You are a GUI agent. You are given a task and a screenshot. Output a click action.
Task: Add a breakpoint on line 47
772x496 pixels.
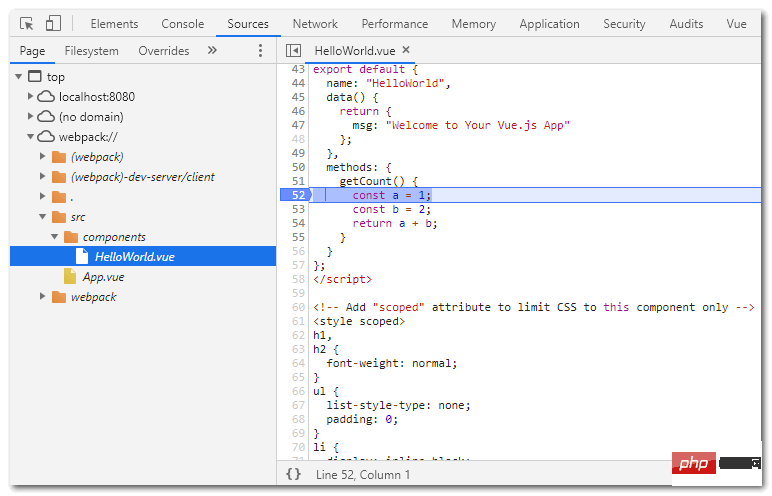(298, 125)
